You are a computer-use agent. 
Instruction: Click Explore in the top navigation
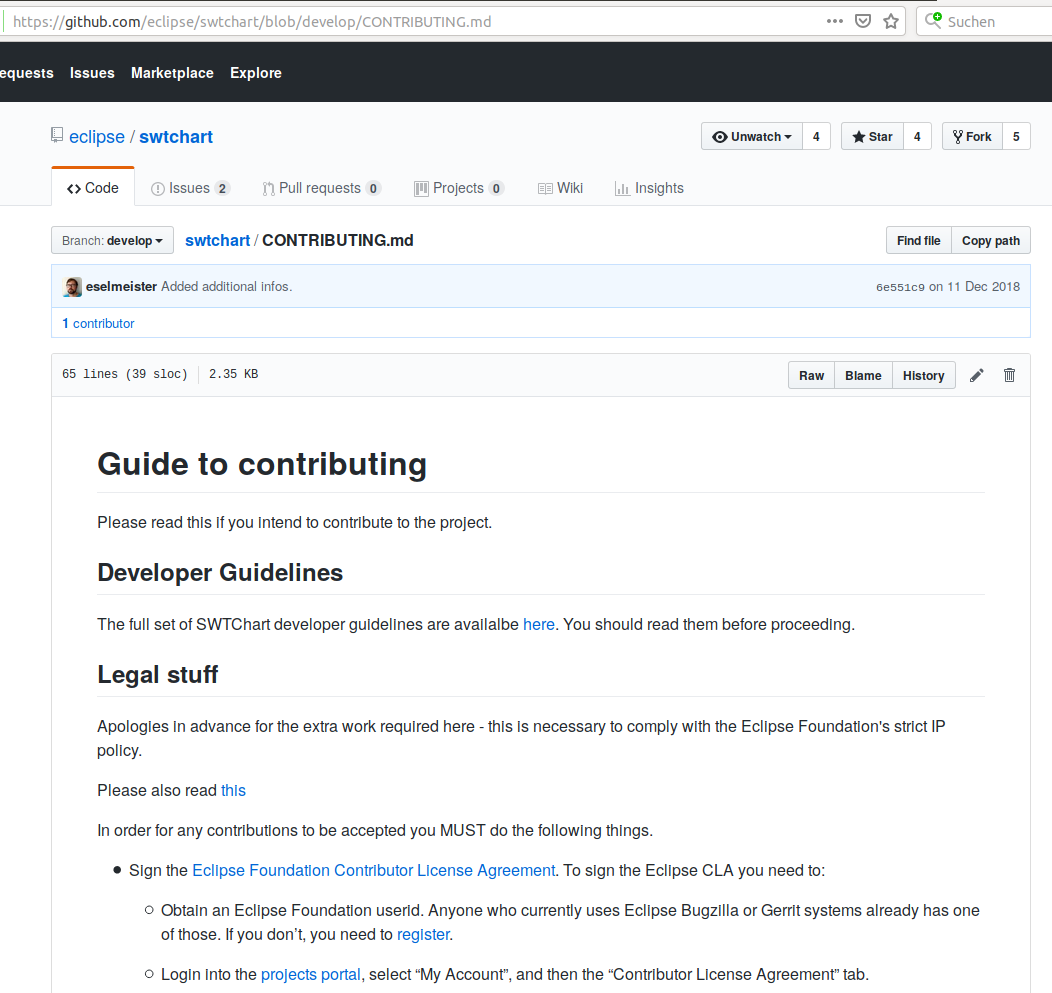(x=256, y=72)
